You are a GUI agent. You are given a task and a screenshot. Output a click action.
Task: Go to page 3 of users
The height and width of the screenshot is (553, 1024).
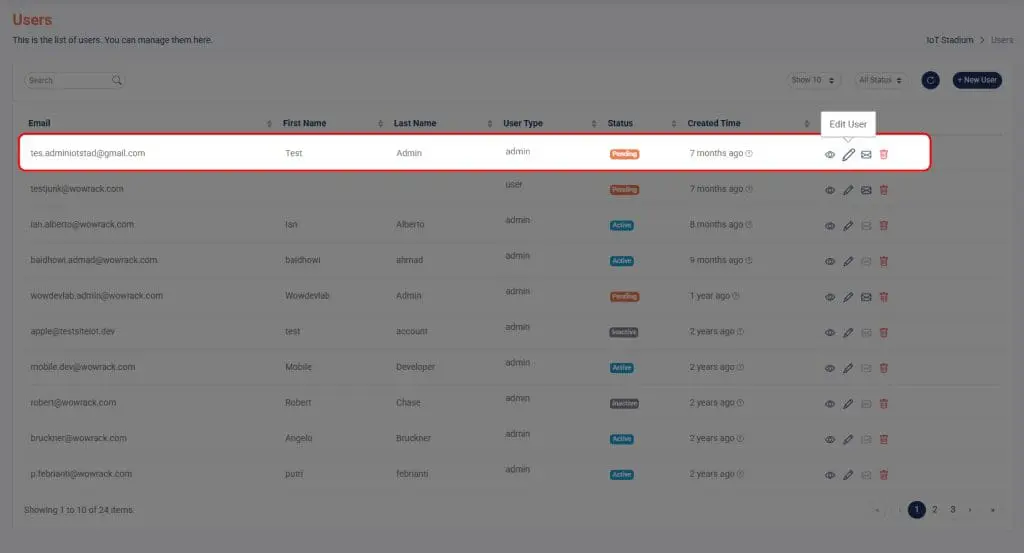click(953, 510)
